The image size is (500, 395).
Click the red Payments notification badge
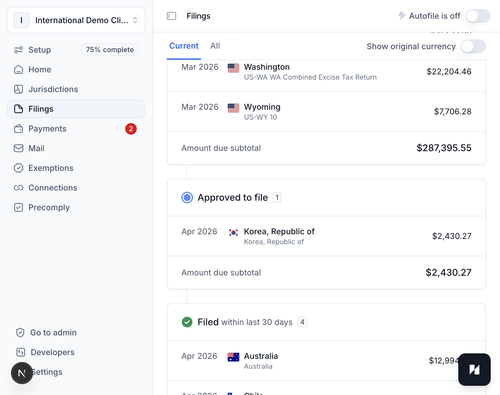click(131, 129)
